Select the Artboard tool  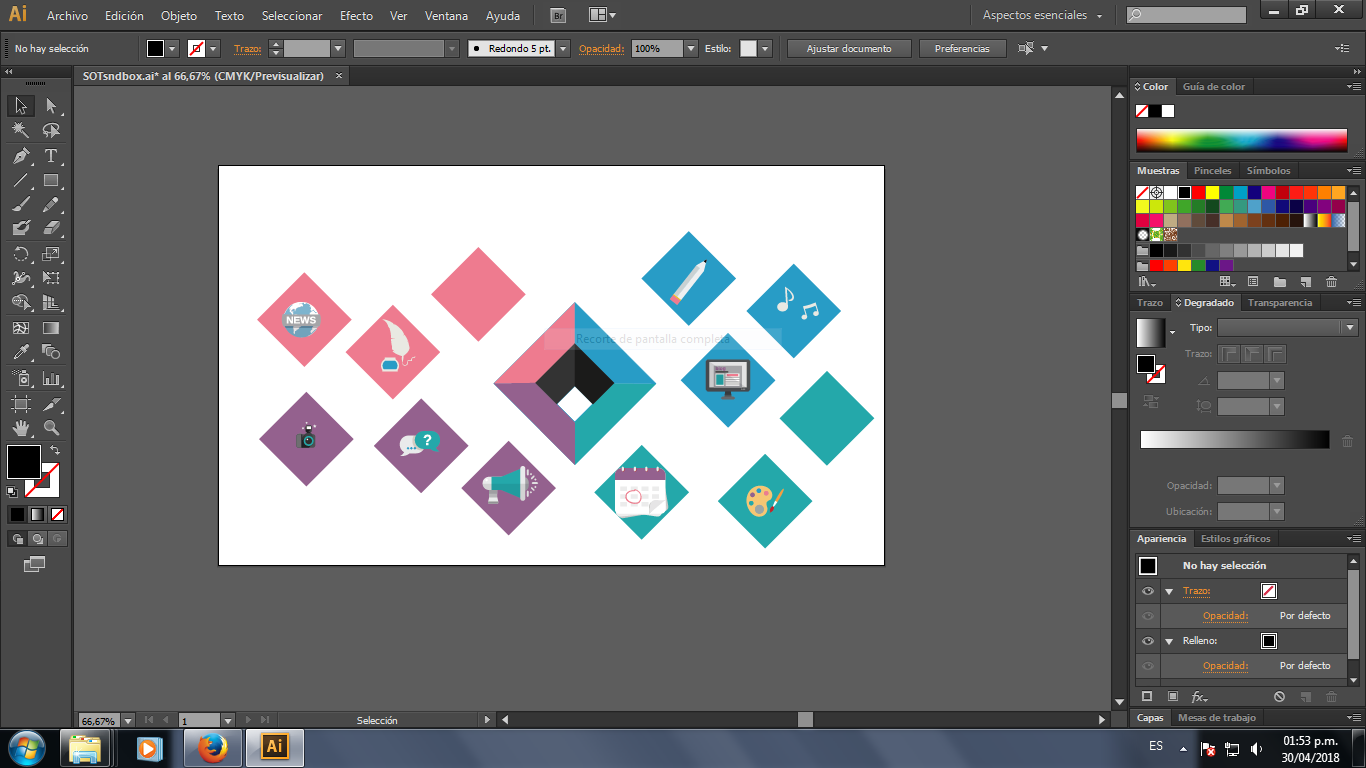tap(20, 404)
